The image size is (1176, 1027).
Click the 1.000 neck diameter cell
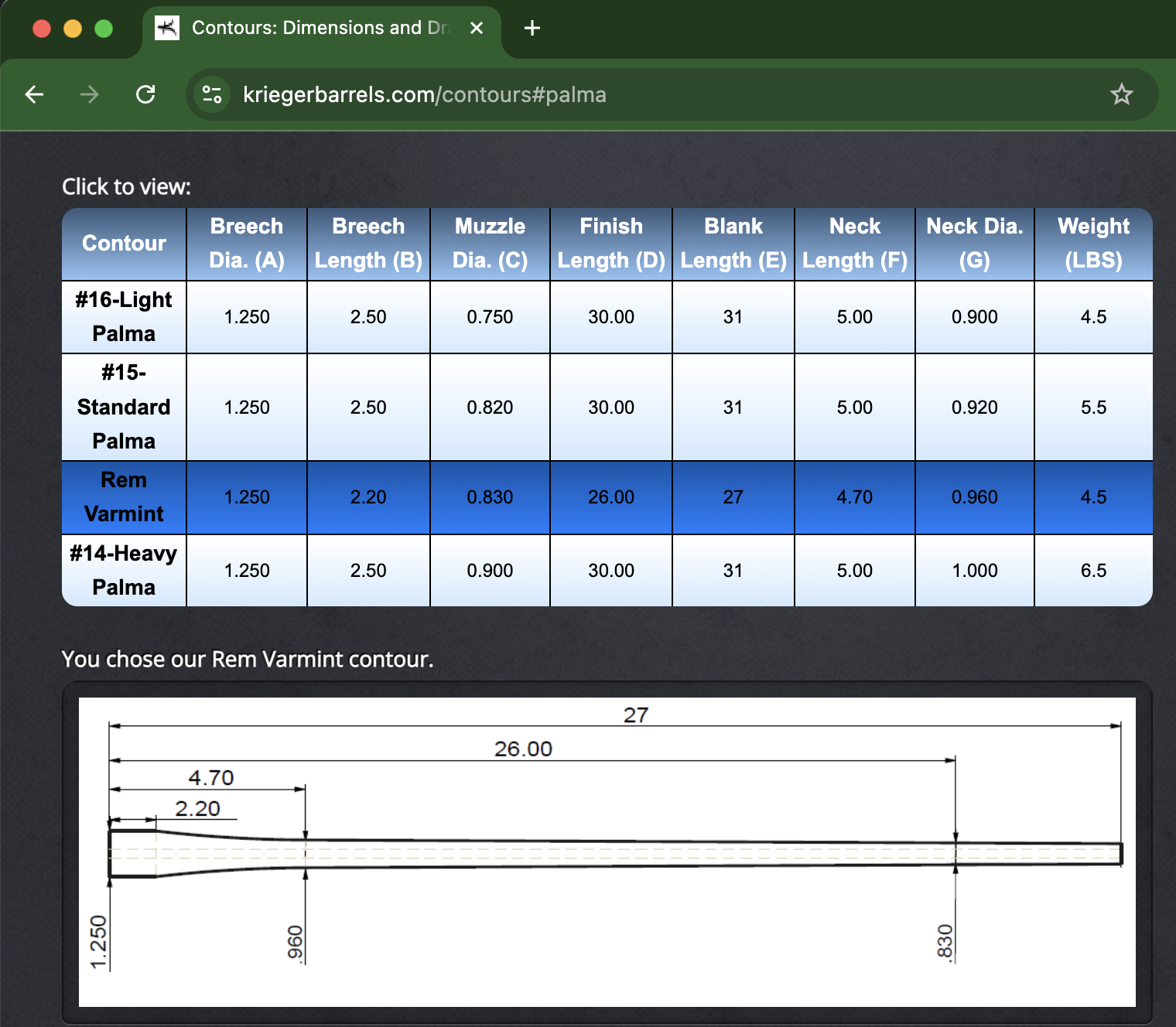point(975,571)
